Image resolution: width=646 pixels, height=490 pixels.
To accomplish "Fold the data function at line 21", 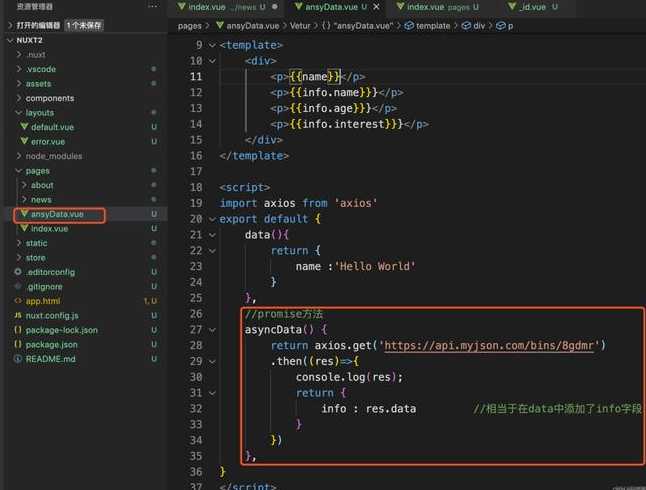I will (212, 235).
